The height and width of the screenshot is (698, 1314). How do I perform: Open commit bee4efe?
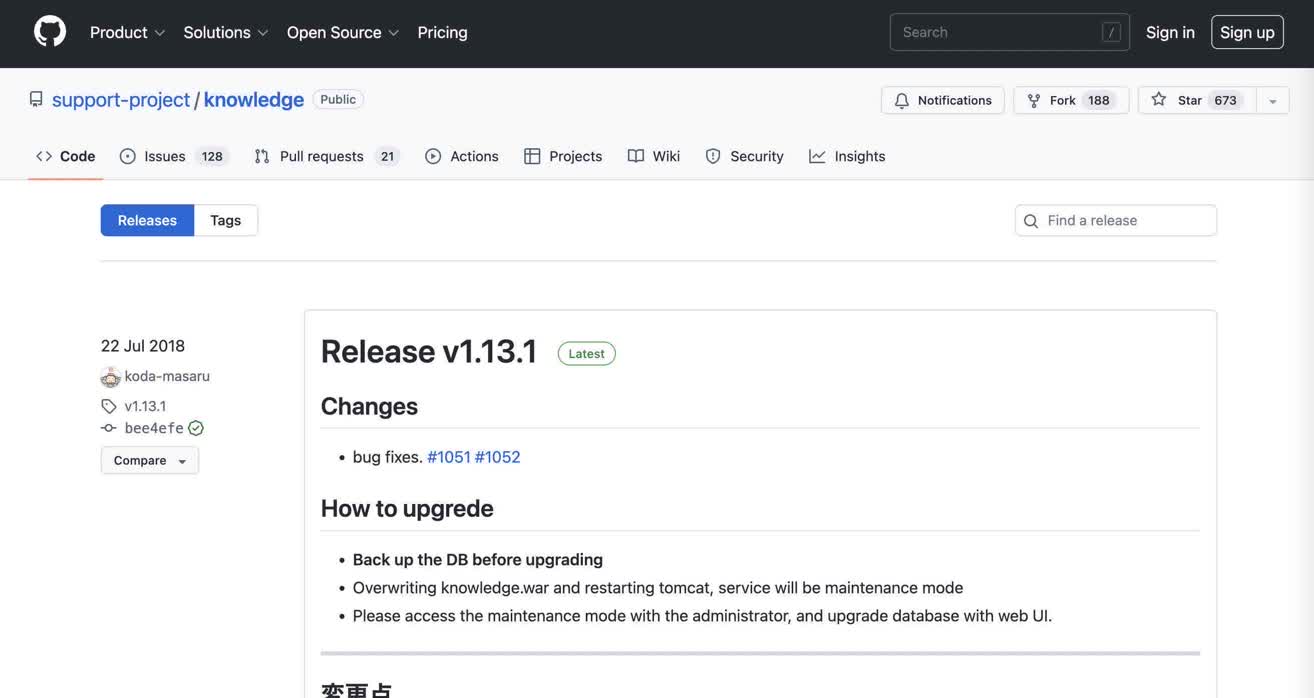coord(154,428)
